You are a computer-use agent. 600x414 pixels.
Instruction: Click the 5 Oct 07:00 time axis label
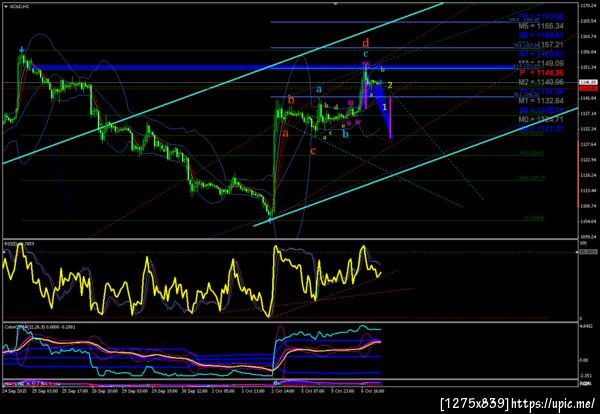[314, 391]
